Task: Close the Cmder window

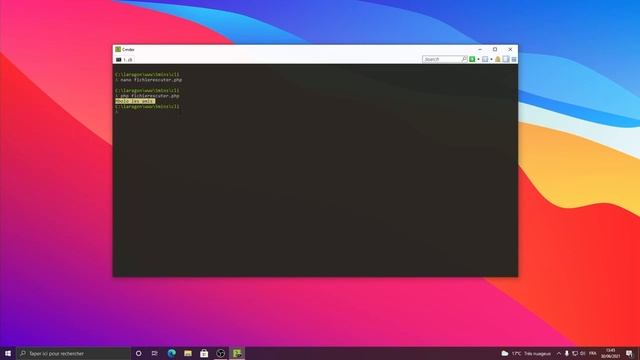Action: point(510,49)
